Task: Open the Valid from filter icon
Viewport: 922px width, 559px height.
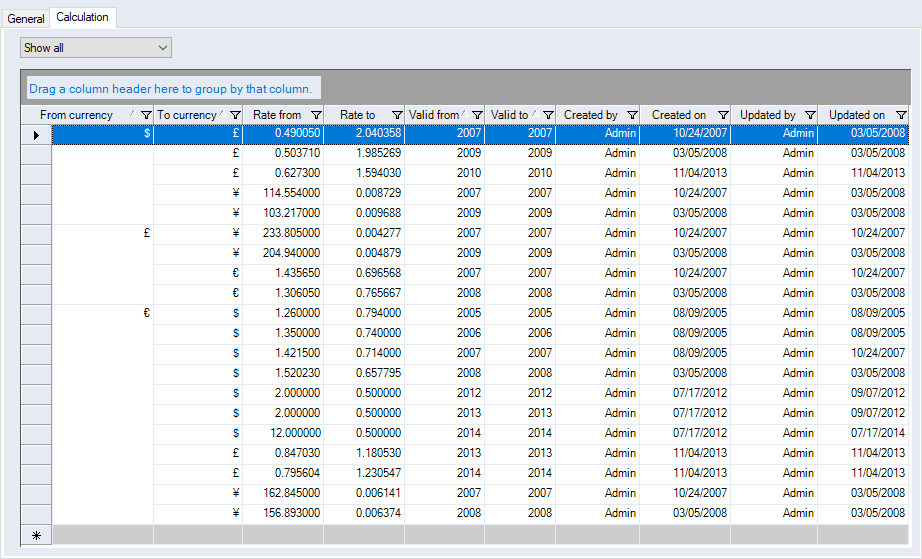Action: (x=477, y=115)
